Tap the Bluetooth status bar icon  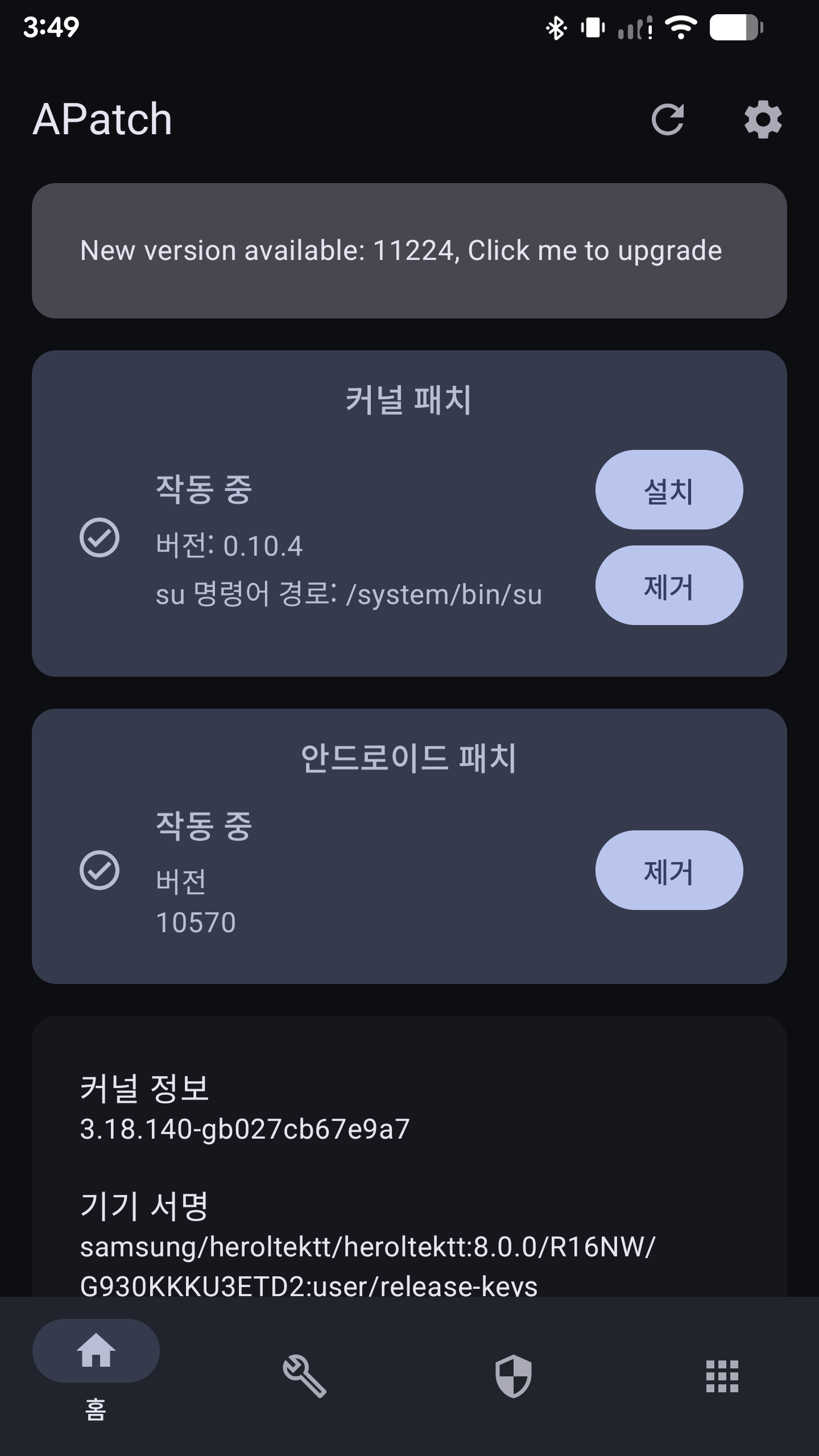click(556, 28)
